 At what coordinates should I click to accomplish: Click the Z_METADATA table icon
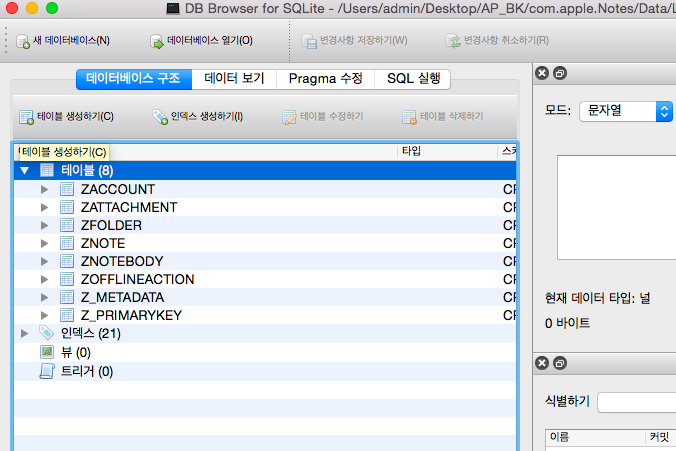pyautogui.click(x=67, y=298)
